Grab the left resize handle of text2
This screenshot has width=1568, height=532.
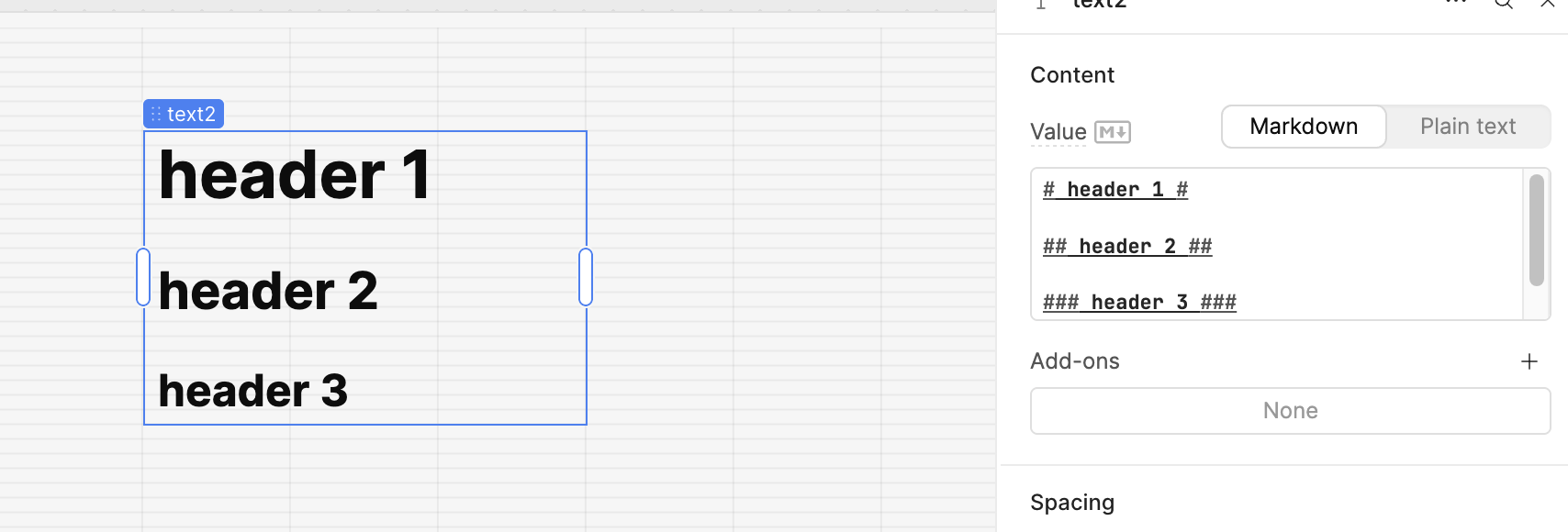[143, 277]
